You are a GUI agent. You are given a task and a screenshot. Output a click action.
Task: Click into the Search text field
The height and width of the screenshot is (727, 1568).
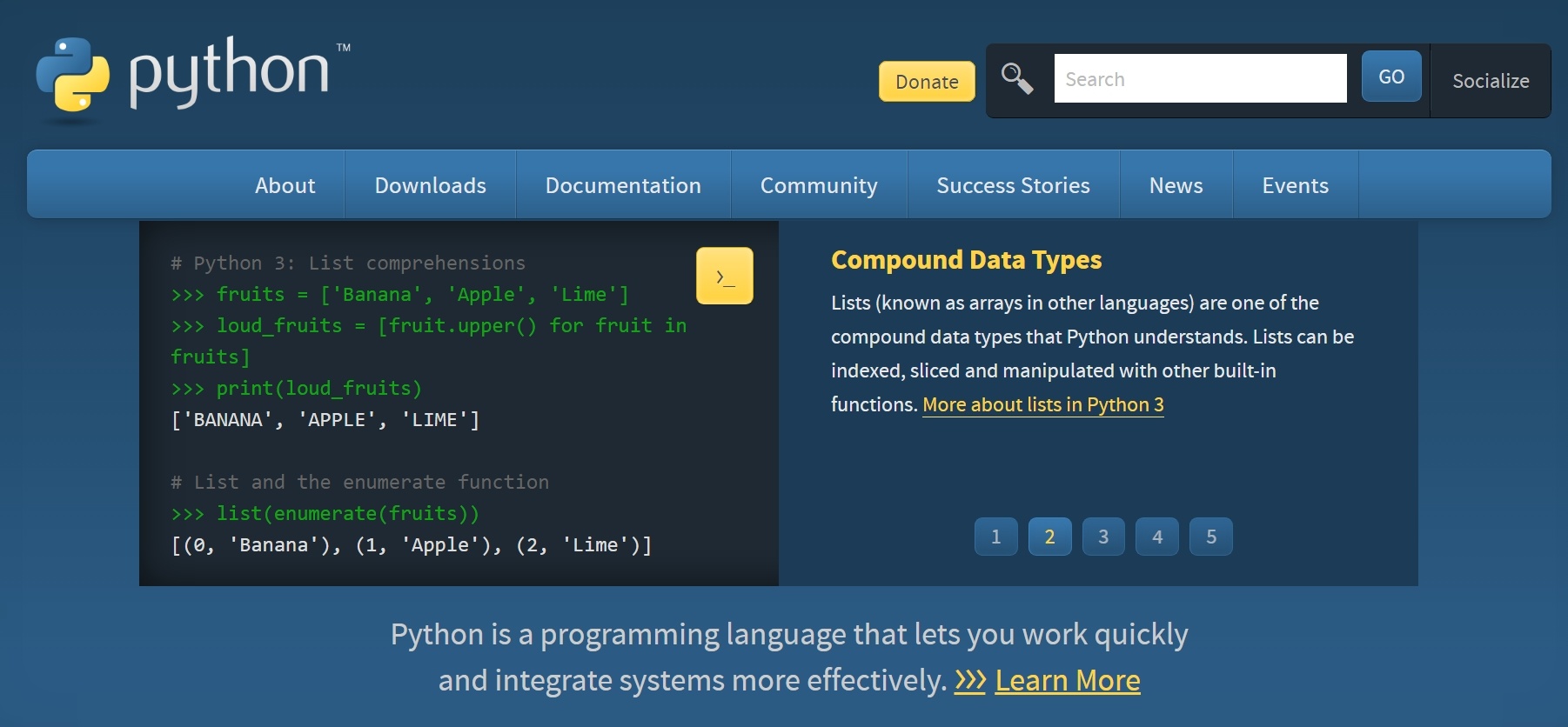click(x=1199, y=79)
